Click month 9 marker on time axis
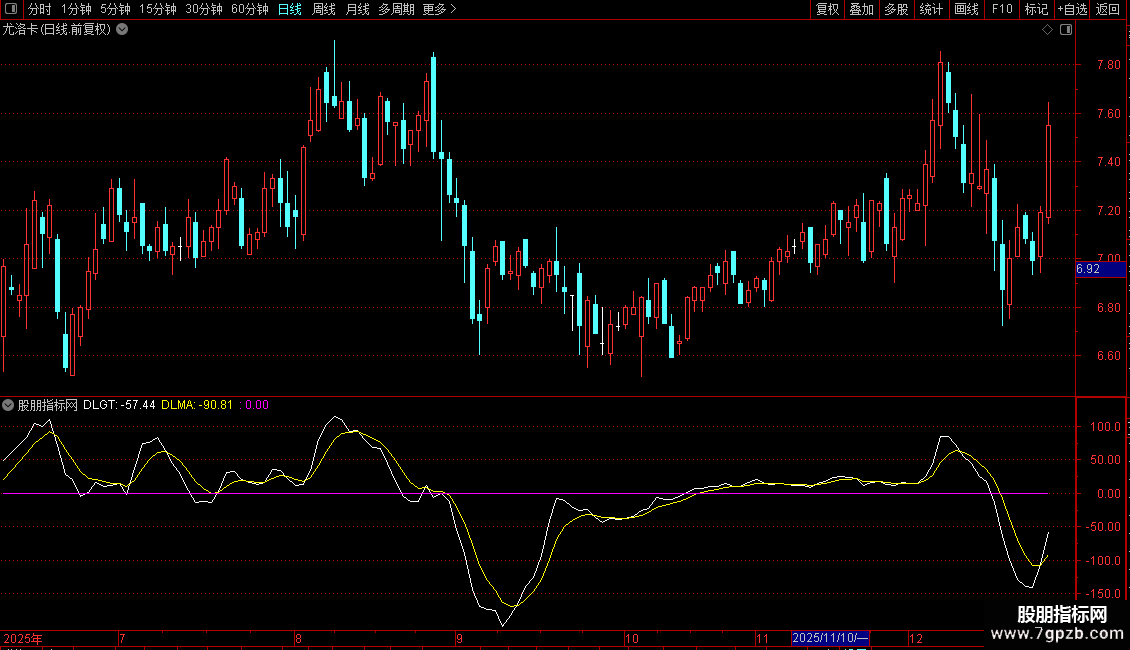The image size is (1130, 650). point(459,638)
